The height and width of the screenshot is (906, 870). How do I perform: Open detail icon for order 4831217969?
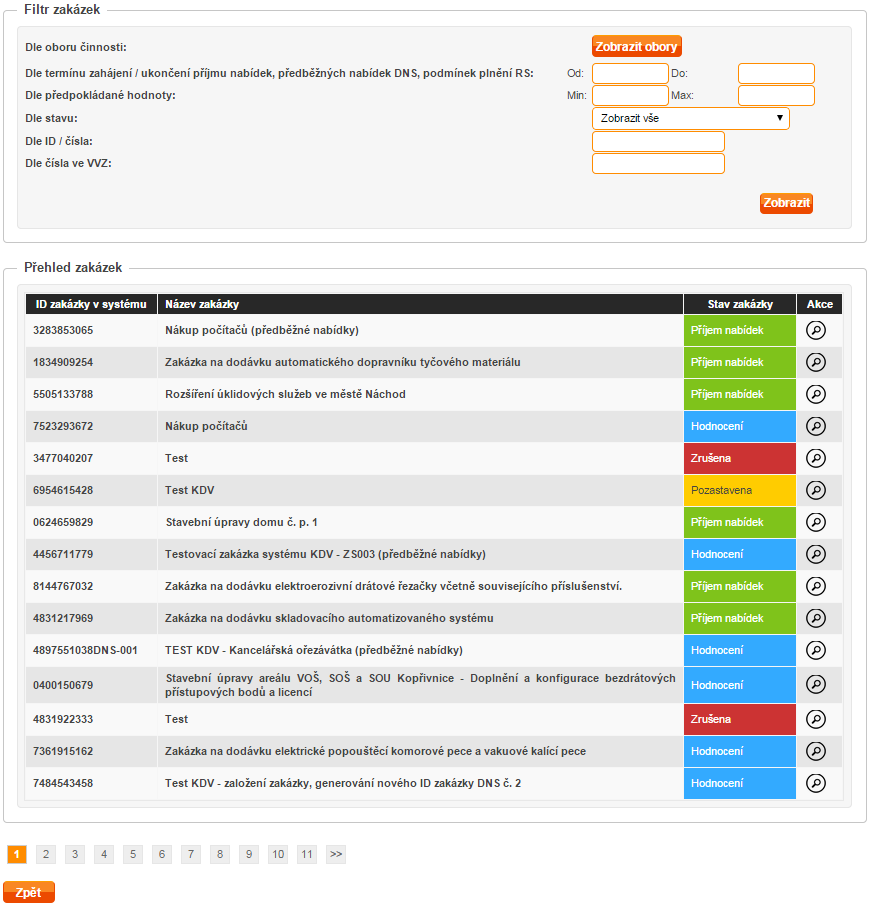pos(815,618)
